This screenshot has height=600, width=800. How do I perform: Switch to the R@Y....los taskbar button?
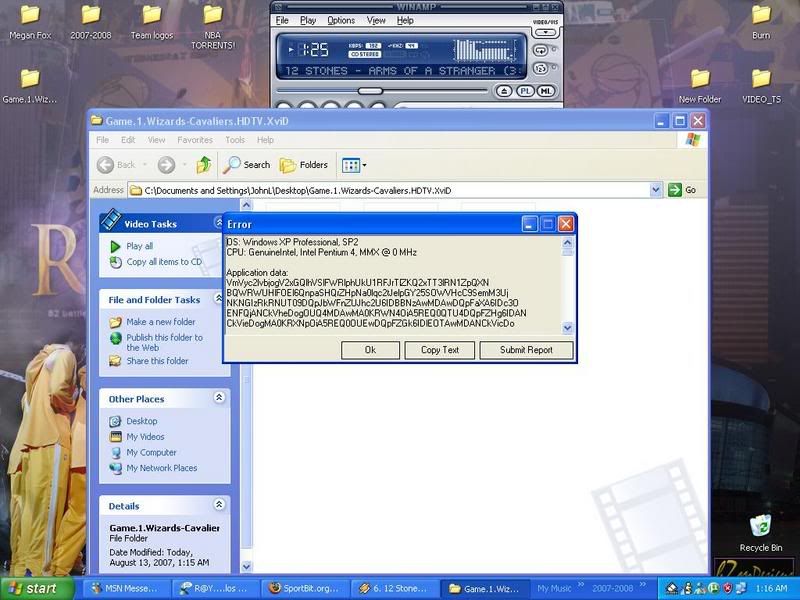point(214,588)
